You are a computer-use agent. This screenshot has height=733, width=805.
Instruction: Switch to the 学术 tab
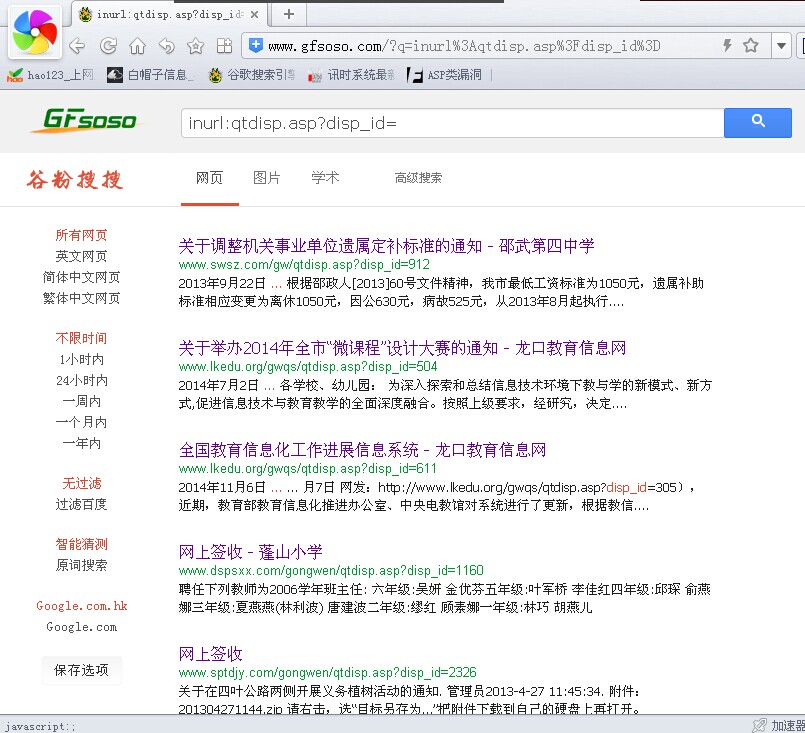click(325, 178)
